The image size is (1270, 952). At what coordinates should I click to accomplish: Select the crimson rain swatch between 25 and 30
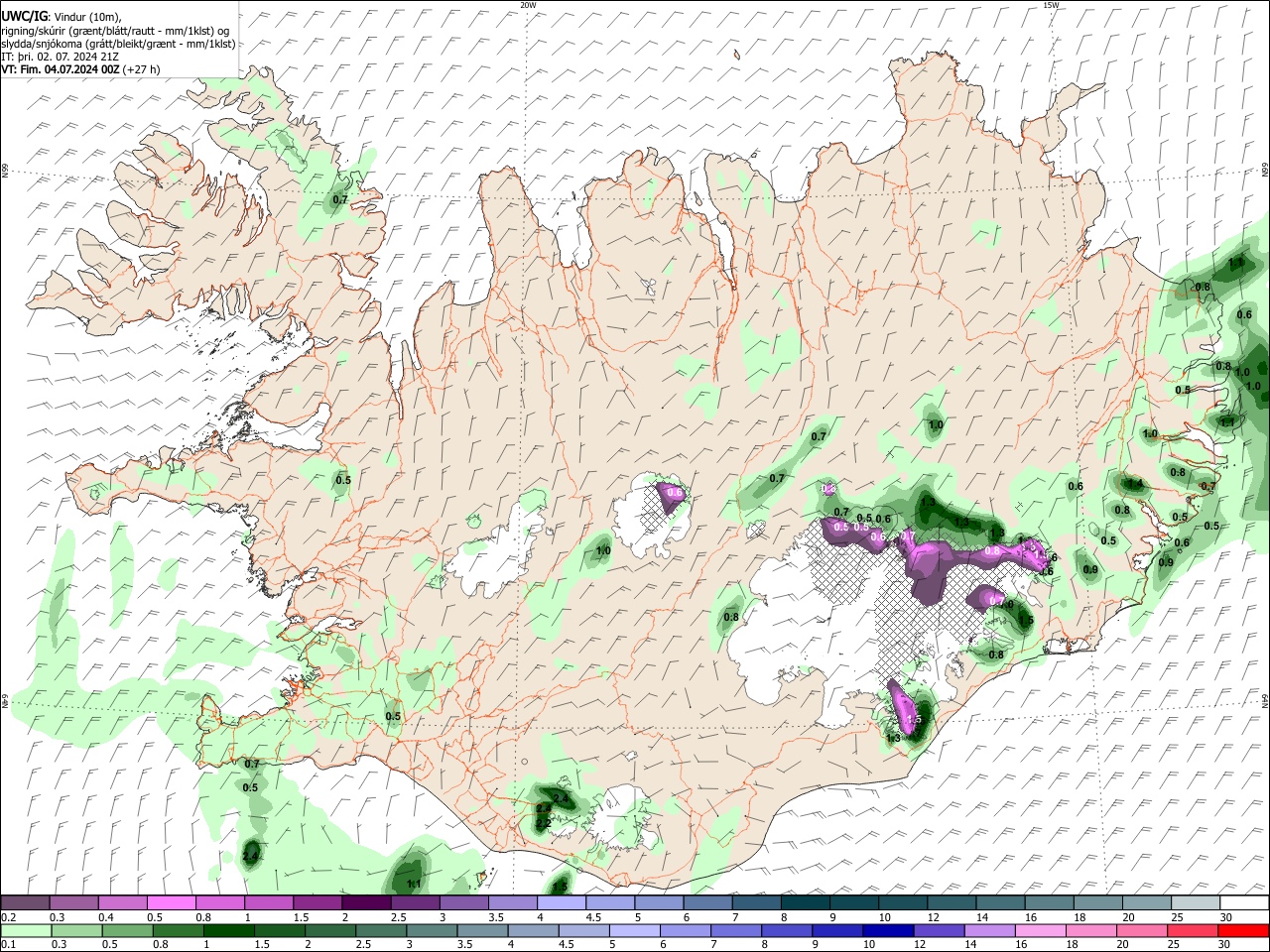(x=1195, y=931)
